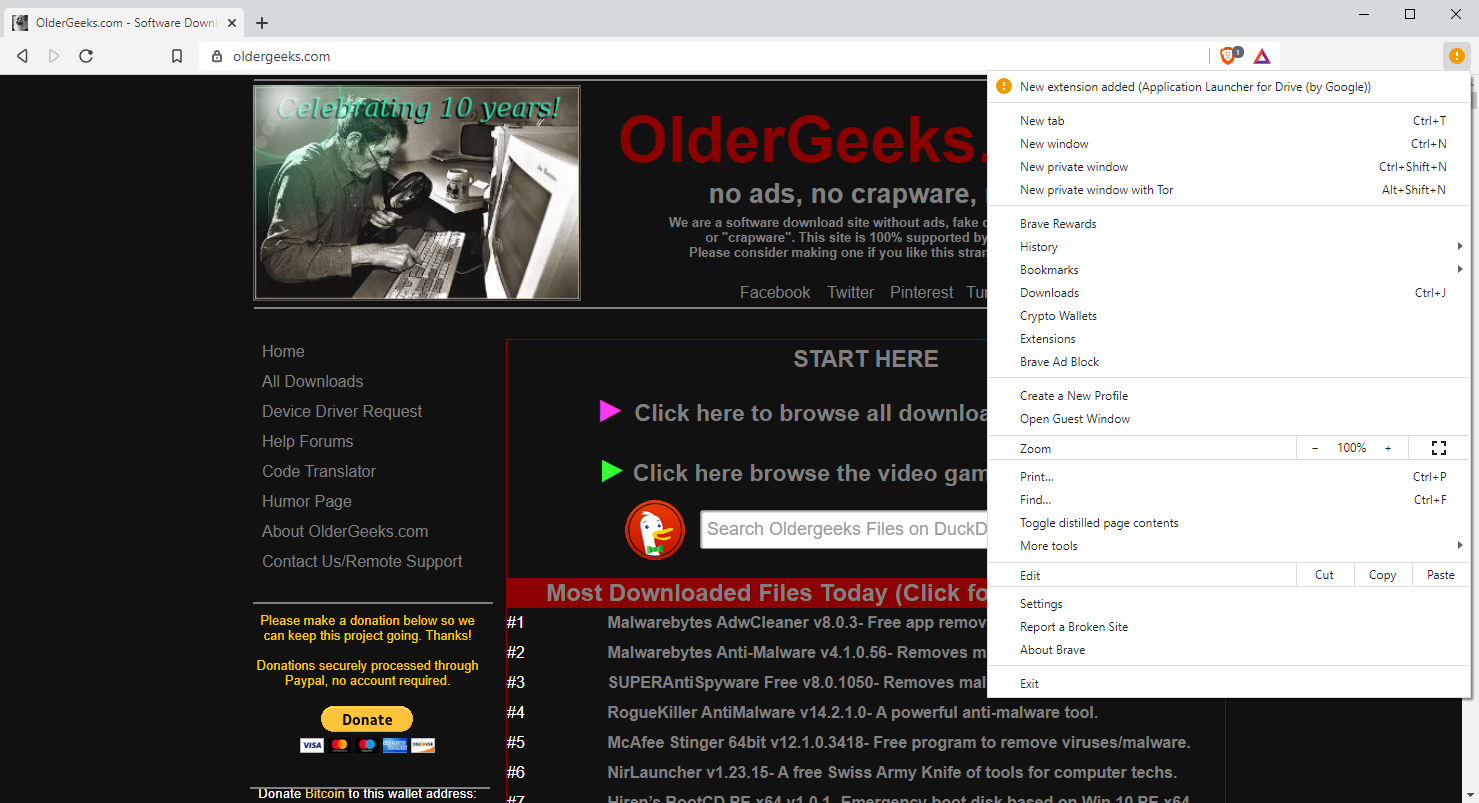
Task: Click the Brave Rewards triangle icon
Action: [x=1262, y=56]
